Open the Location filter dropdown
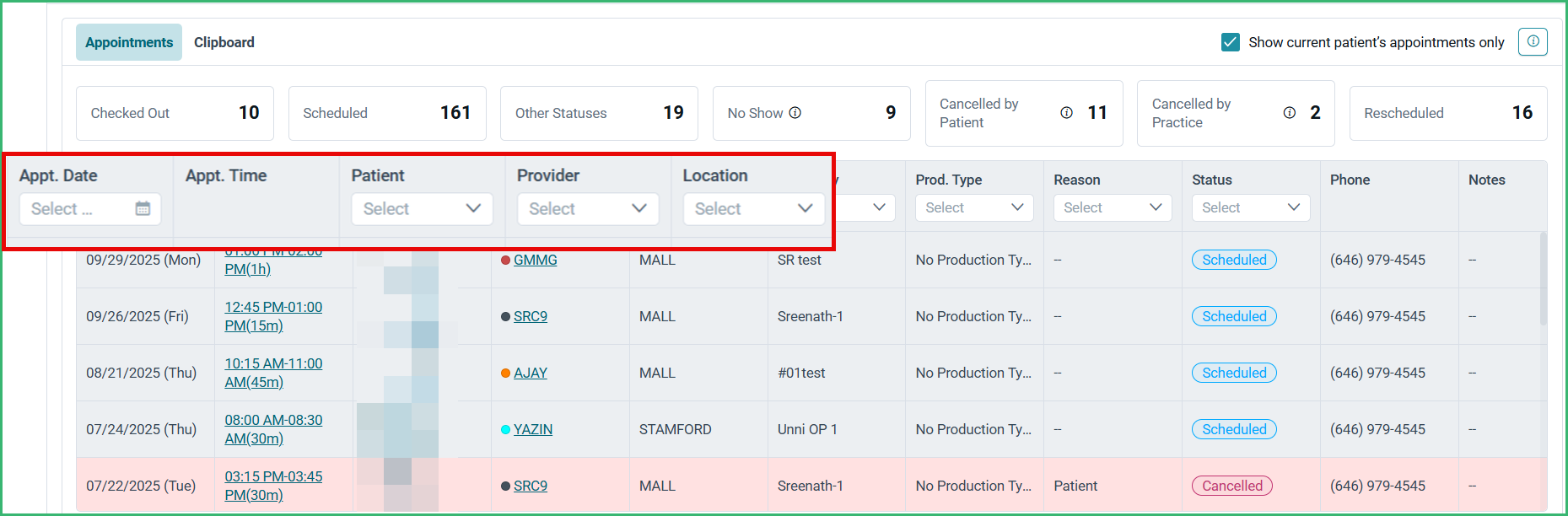The height and width of the screenshot is (516, 1568). 754,208
